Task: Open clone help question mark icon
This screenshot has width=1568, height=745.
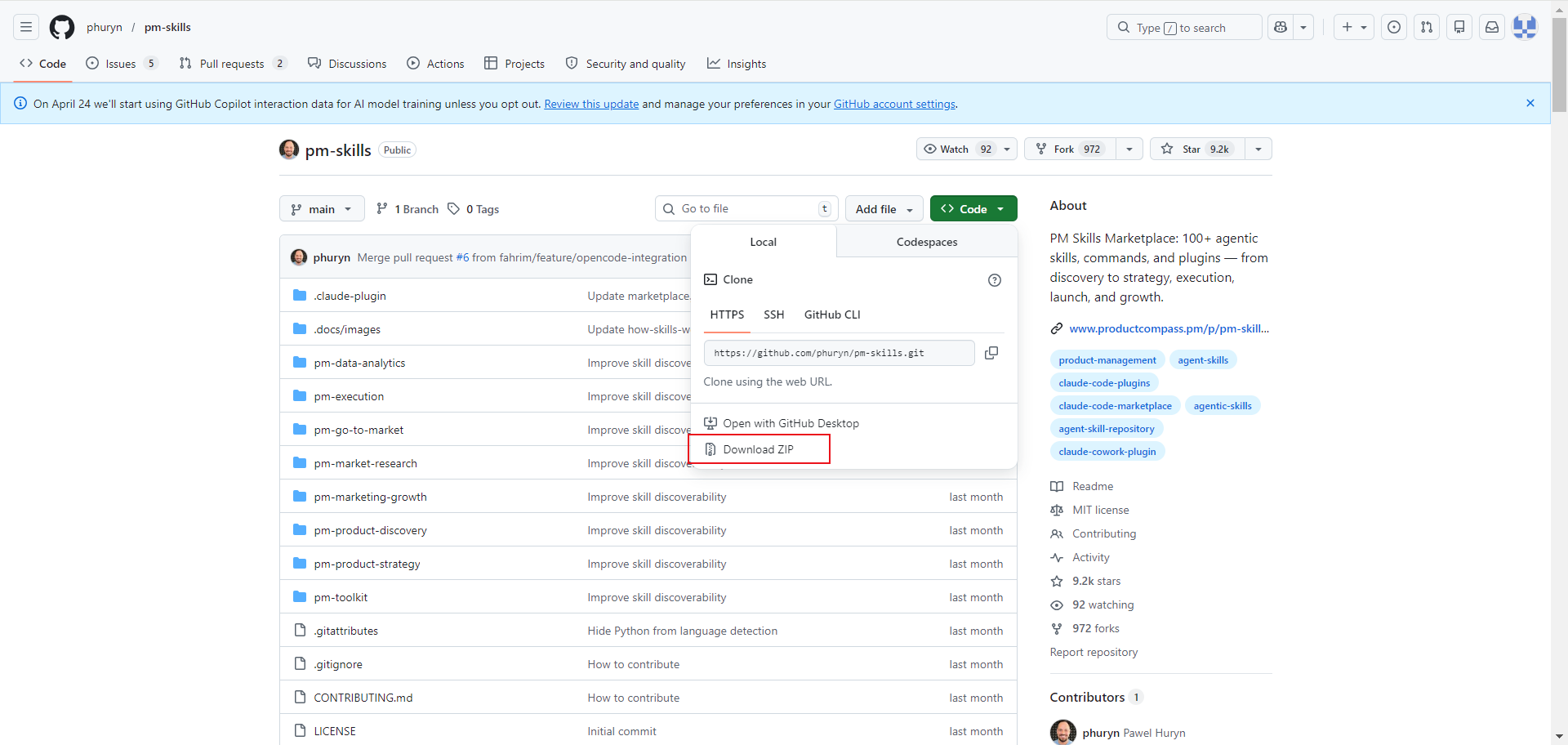Action: [x=995, y=280]
